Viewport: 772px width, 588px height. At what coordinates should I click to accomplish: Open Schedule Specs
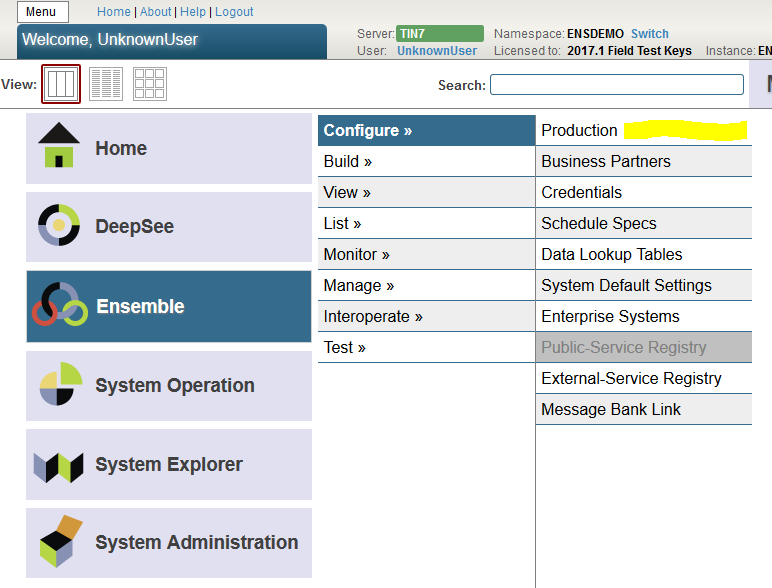(x=644, y=224)
